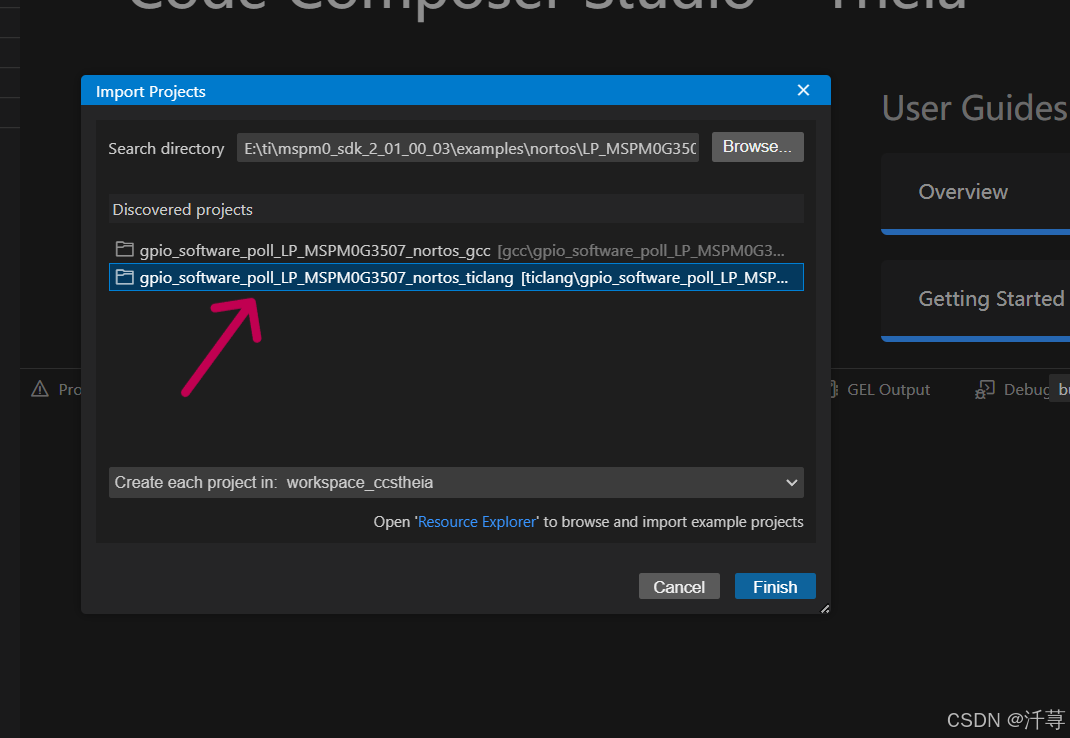
Task: Close the Import Projects dialog
Action: (x=803, y=90)
